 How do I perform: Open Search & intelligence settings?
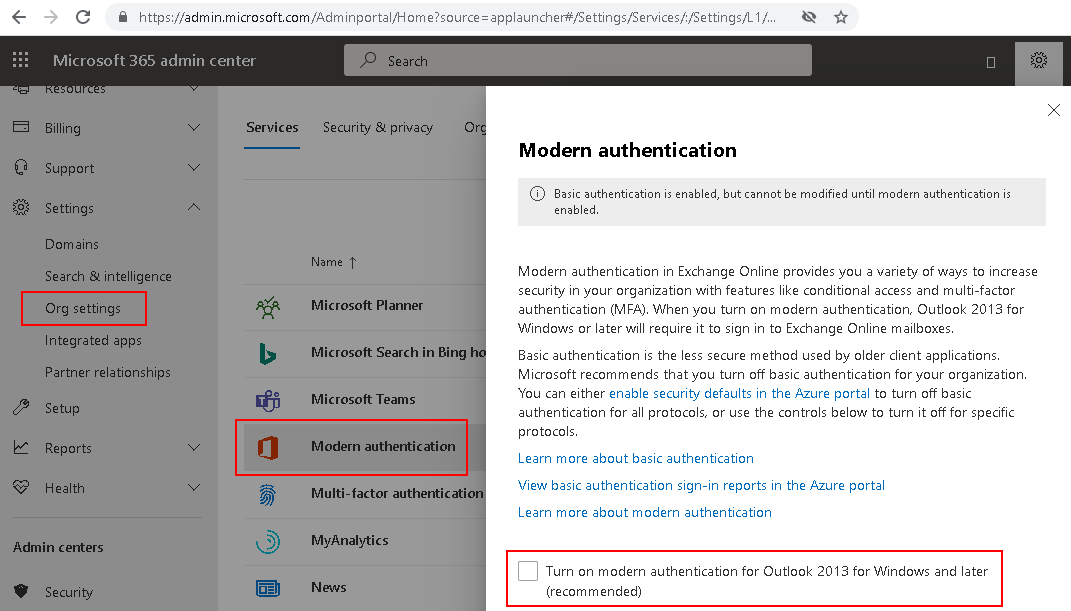coord(108,276)
